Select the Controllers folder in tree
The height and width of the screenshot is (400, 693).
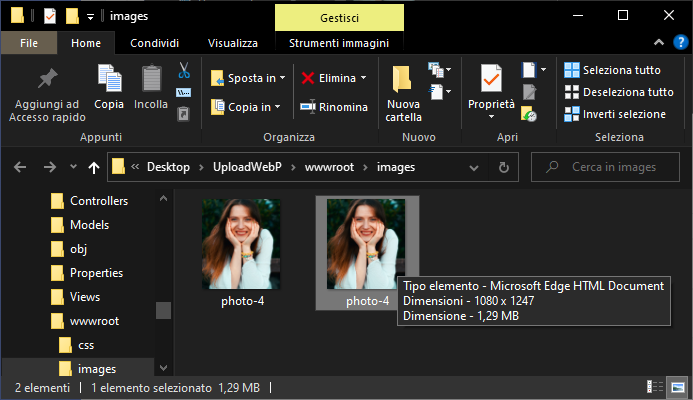pyautogui.click(x=90, y=201)
